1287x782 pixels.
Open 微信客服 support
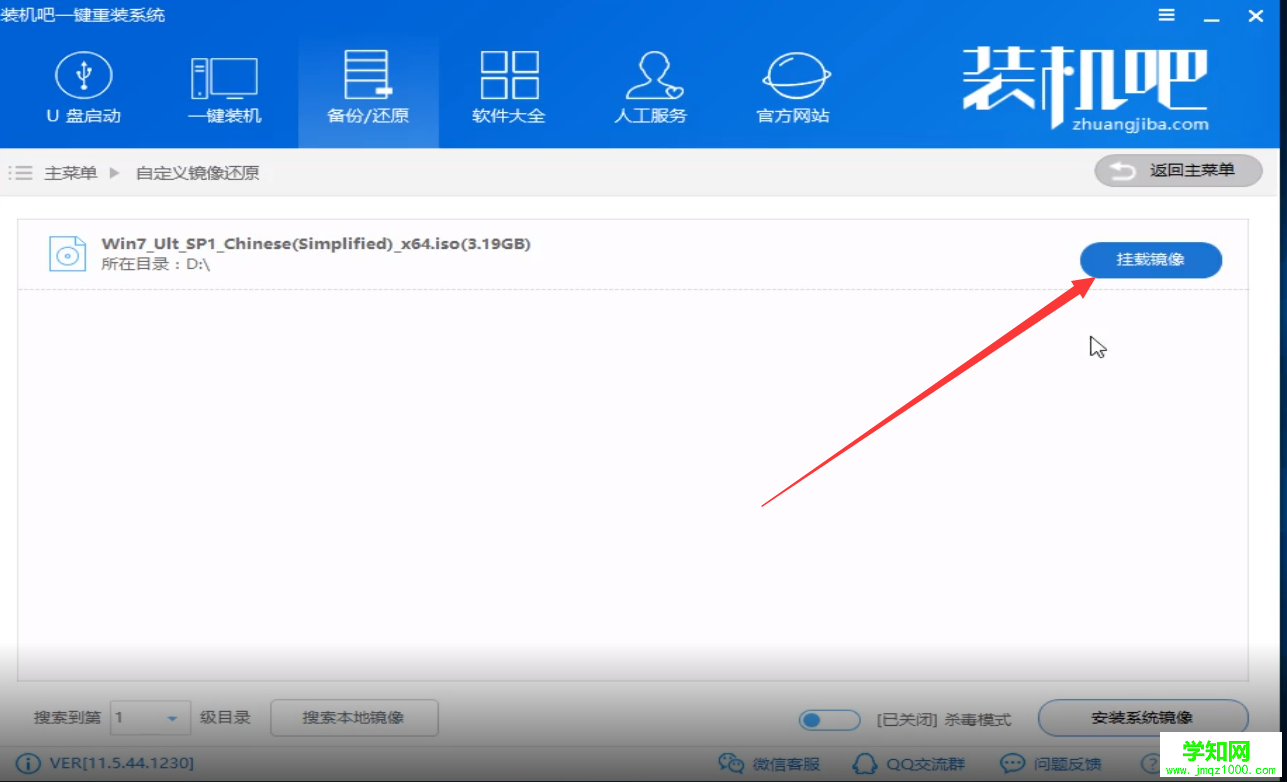click(769, 764)
